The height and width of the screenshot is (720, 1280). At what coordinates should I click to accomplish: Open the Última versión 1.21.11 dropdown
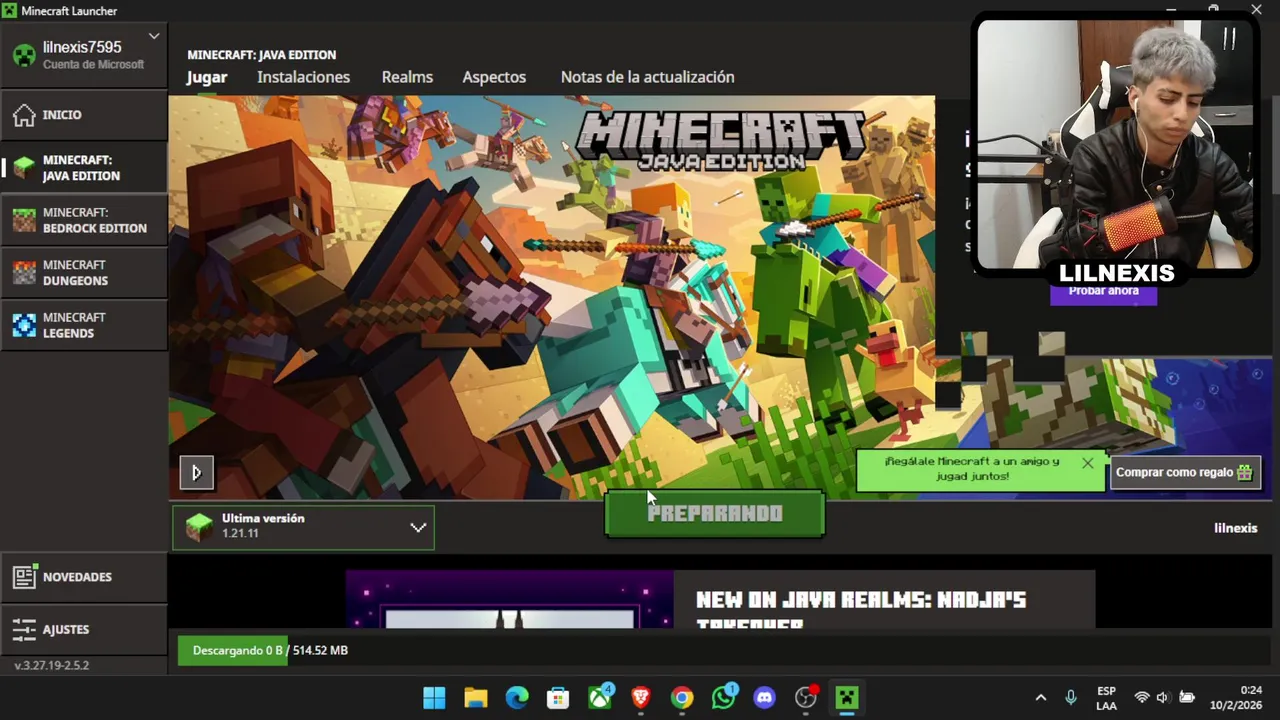303,527
